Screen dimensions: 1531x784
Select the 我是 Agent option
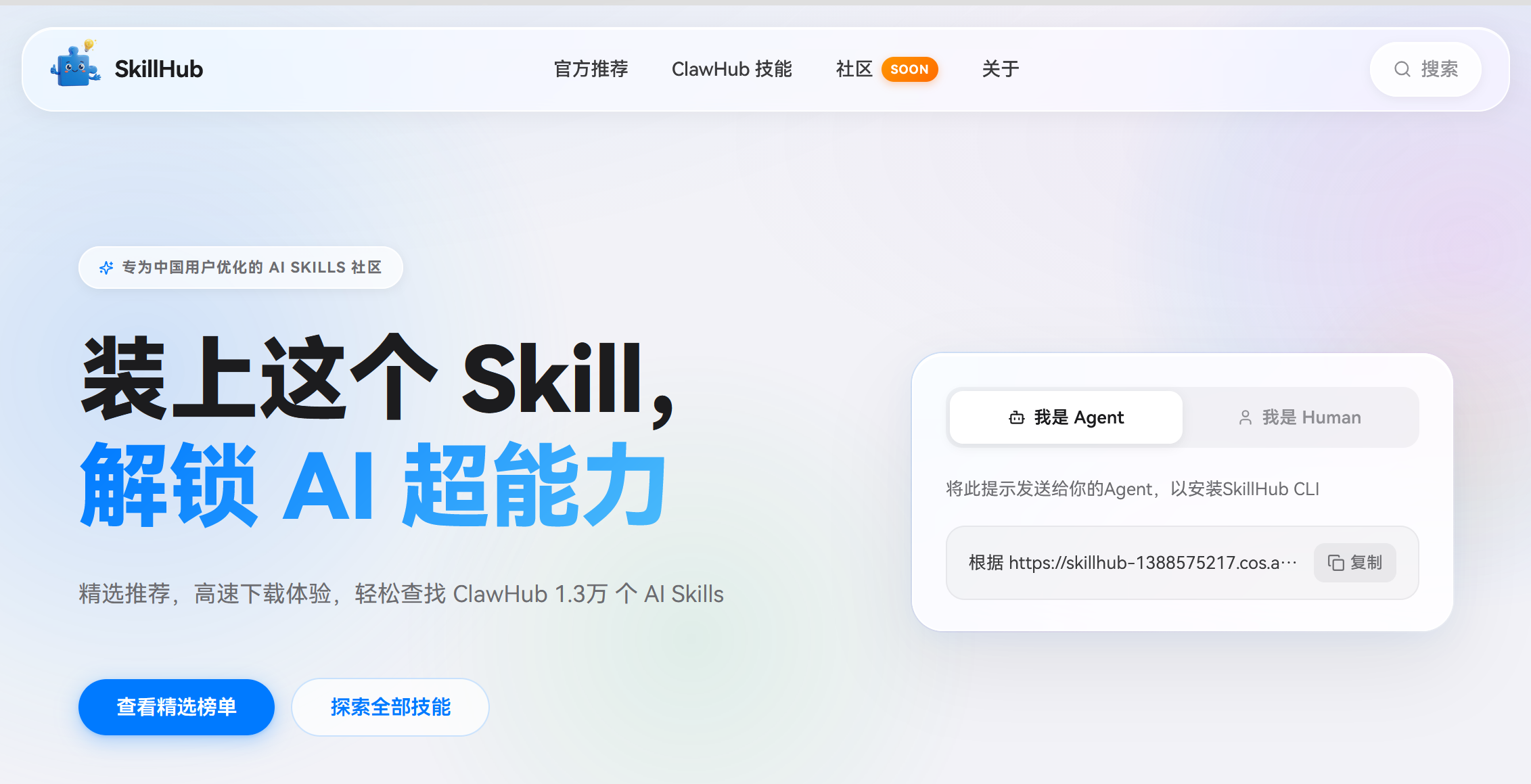pyautogui.click(x=1066, y=417)
